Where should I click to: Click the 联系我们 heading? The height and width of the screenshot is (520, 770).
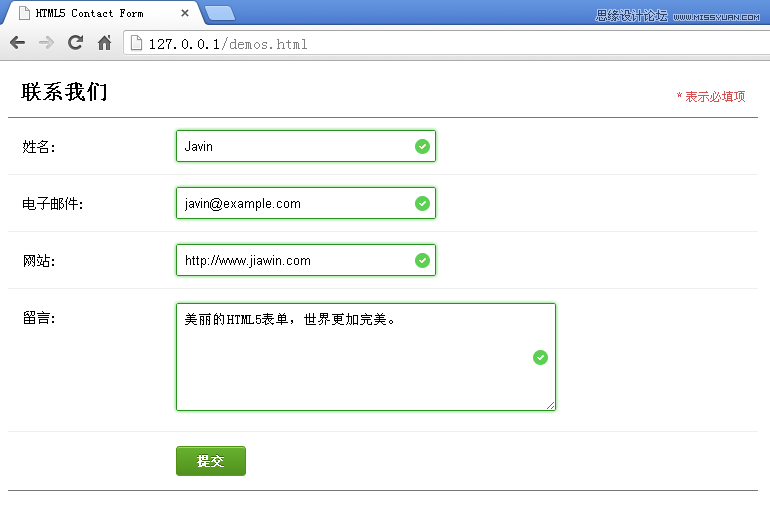(64, 92)
